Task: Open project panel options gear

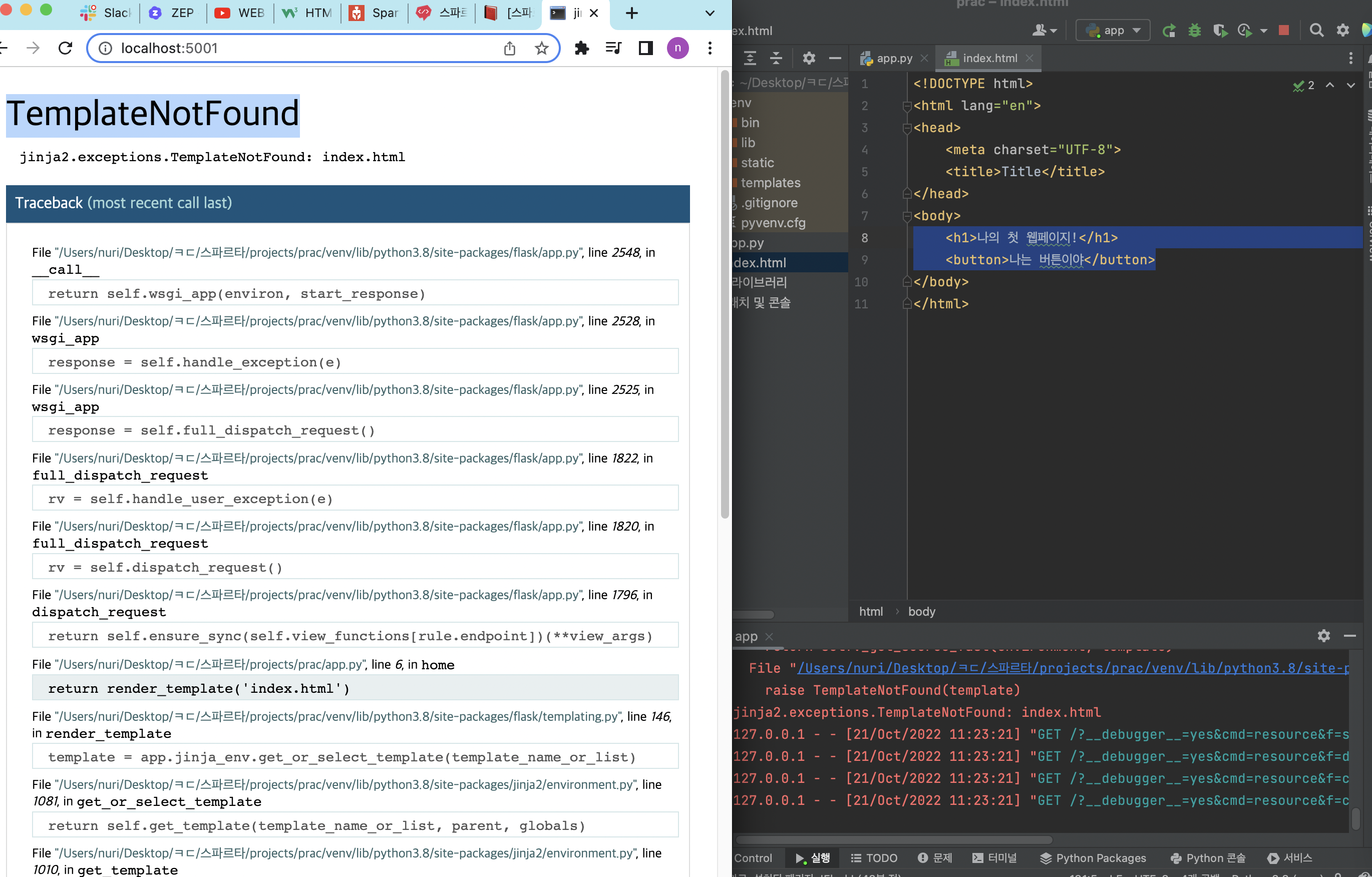Action: (809, 58)
